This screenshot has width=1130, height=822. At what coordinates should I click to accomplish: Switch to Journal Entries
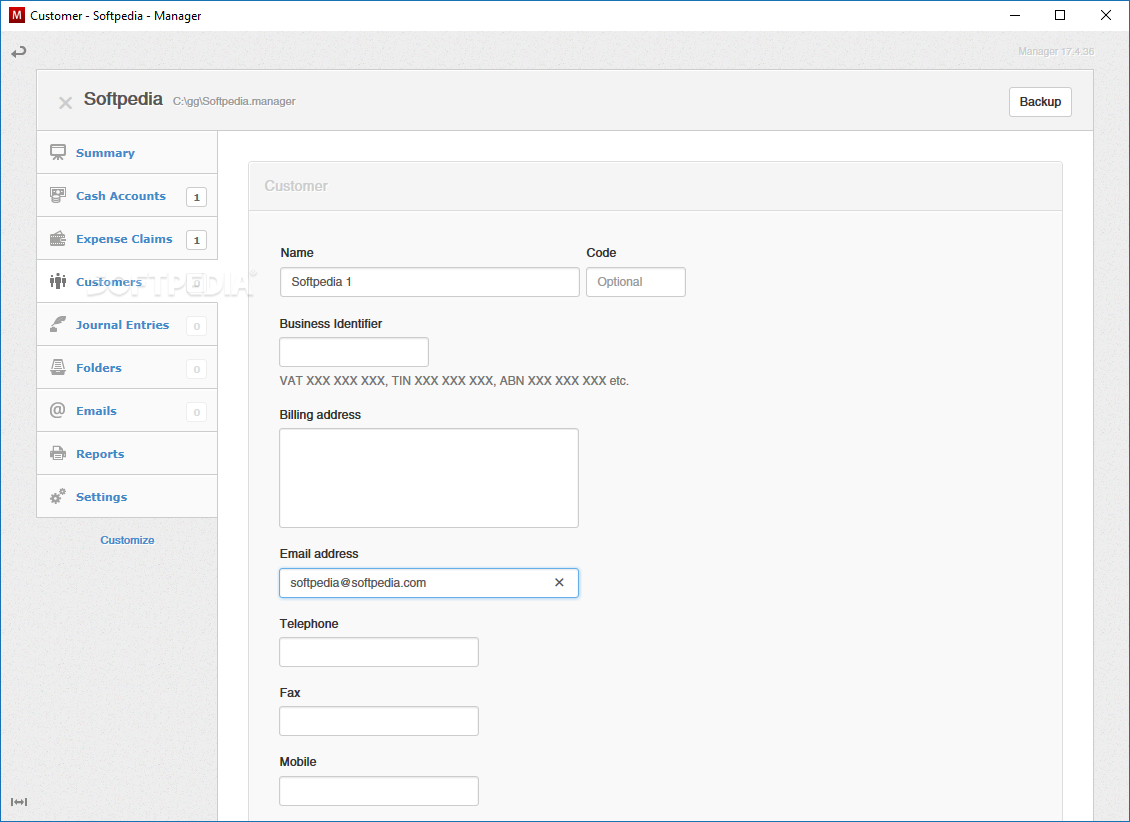127,324
